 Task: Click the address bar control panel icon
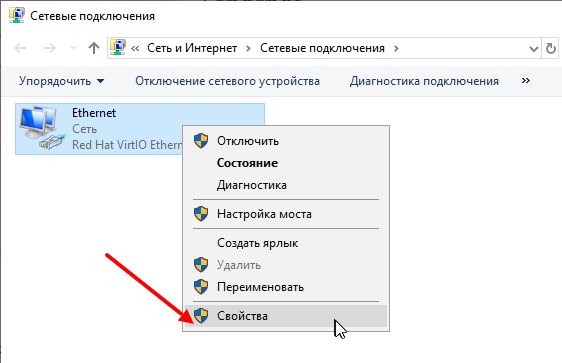pyautogui.click(x=118, y=47)
